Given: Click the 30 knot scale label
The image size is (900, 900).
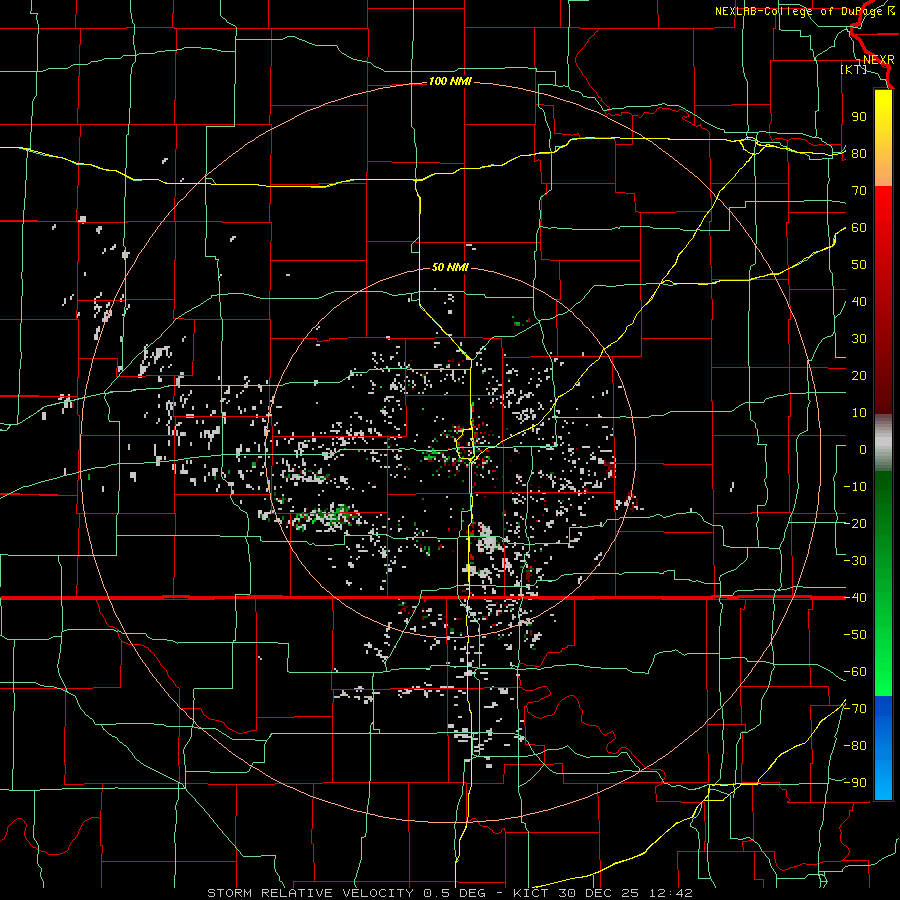Looking at the screenshot, I should coord(859,339).
